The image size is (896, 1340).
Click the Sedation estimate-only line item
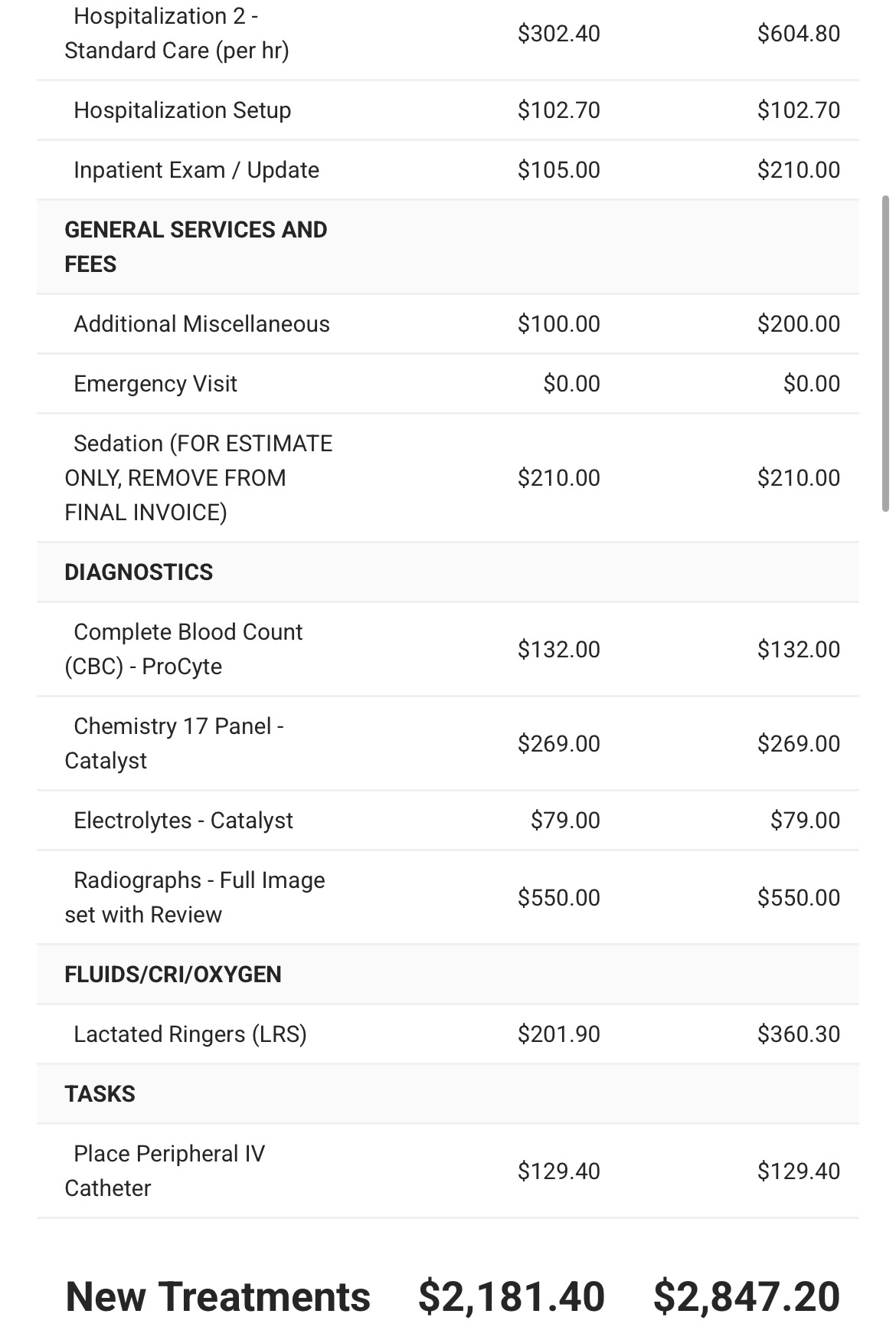(x=447, y=478)
